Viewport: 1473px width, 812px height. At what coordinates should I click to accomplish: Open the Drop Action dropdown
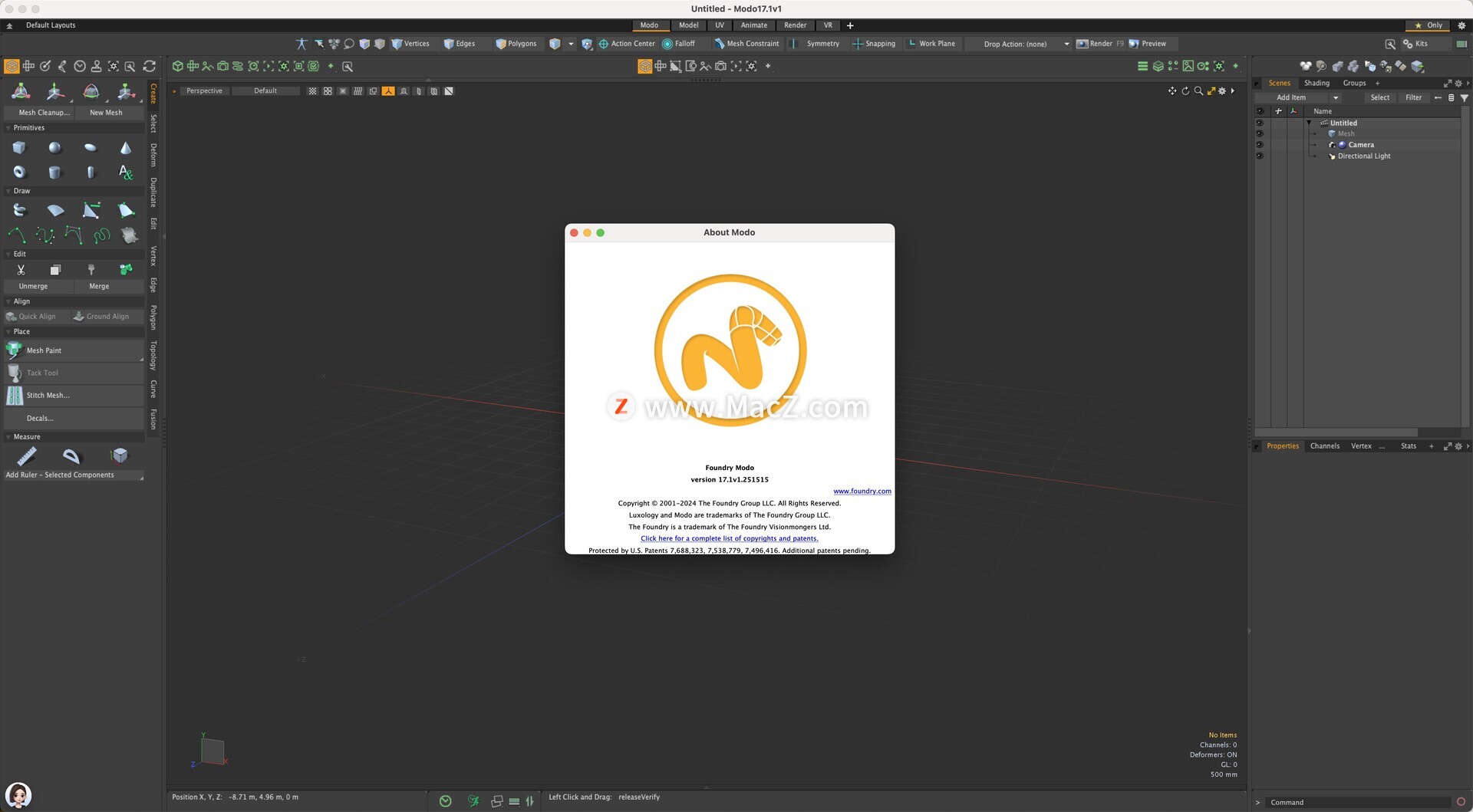[x=1019, y=44]
